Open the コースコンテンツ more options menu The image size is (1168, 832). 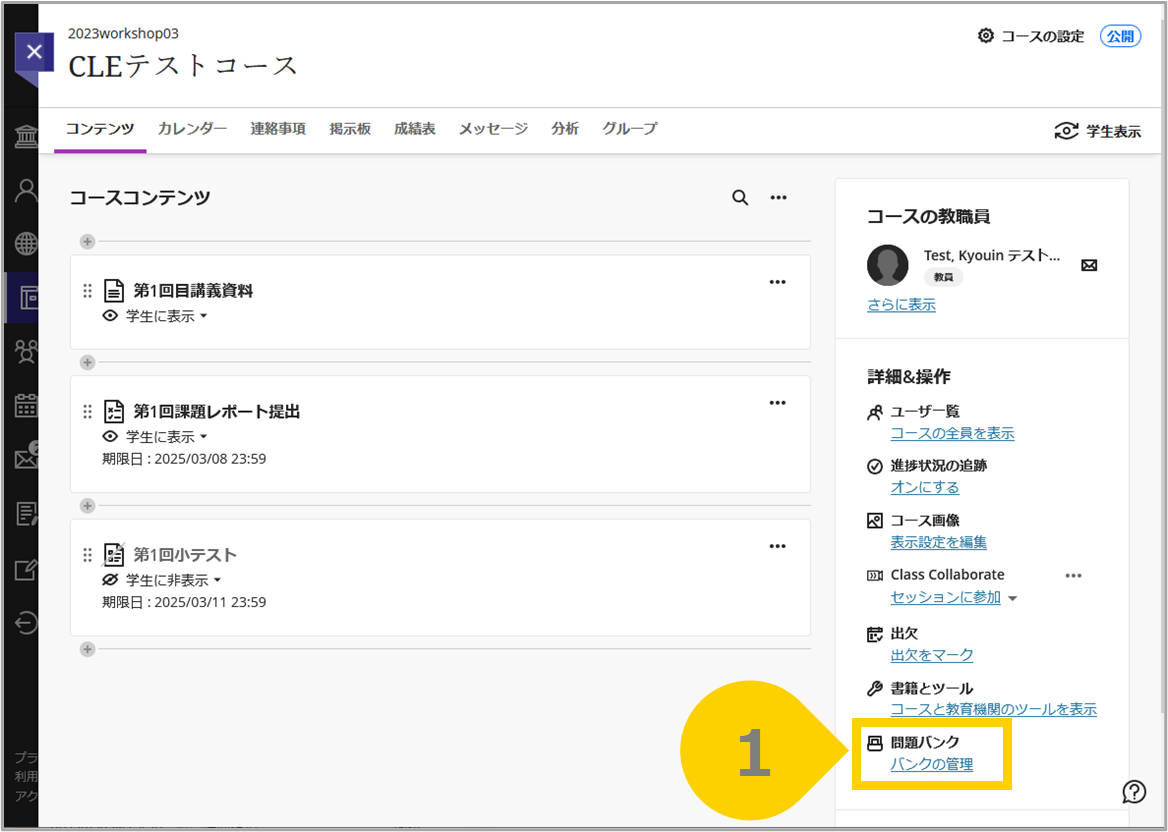[x=778, y=197]
